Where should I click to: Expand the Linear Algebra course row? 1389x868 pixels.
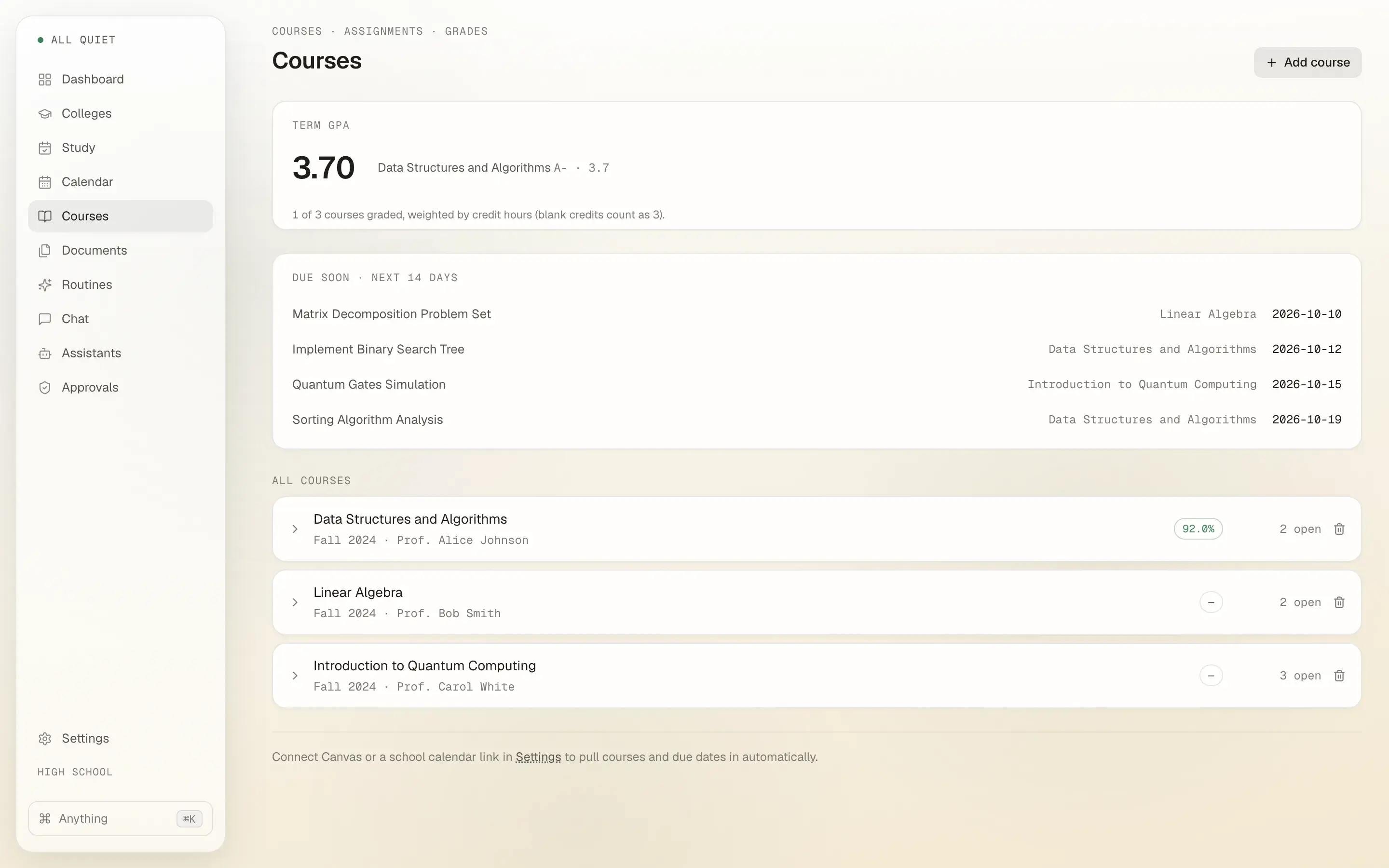(295, 602)
